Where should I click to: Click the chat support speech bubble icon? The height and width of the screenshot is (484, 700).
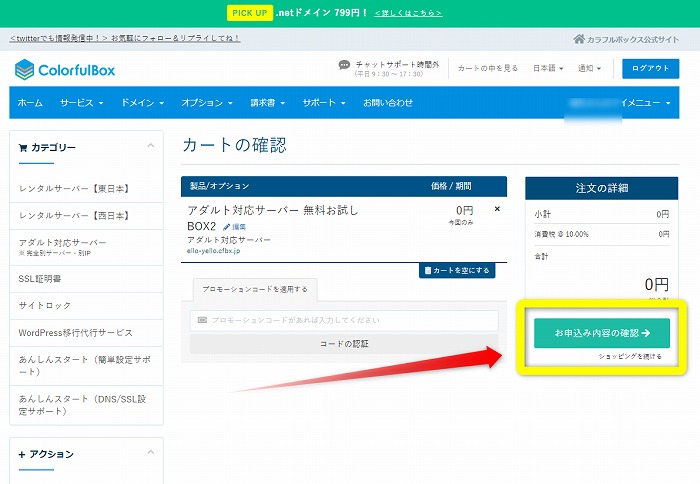[x=345, y=65]
